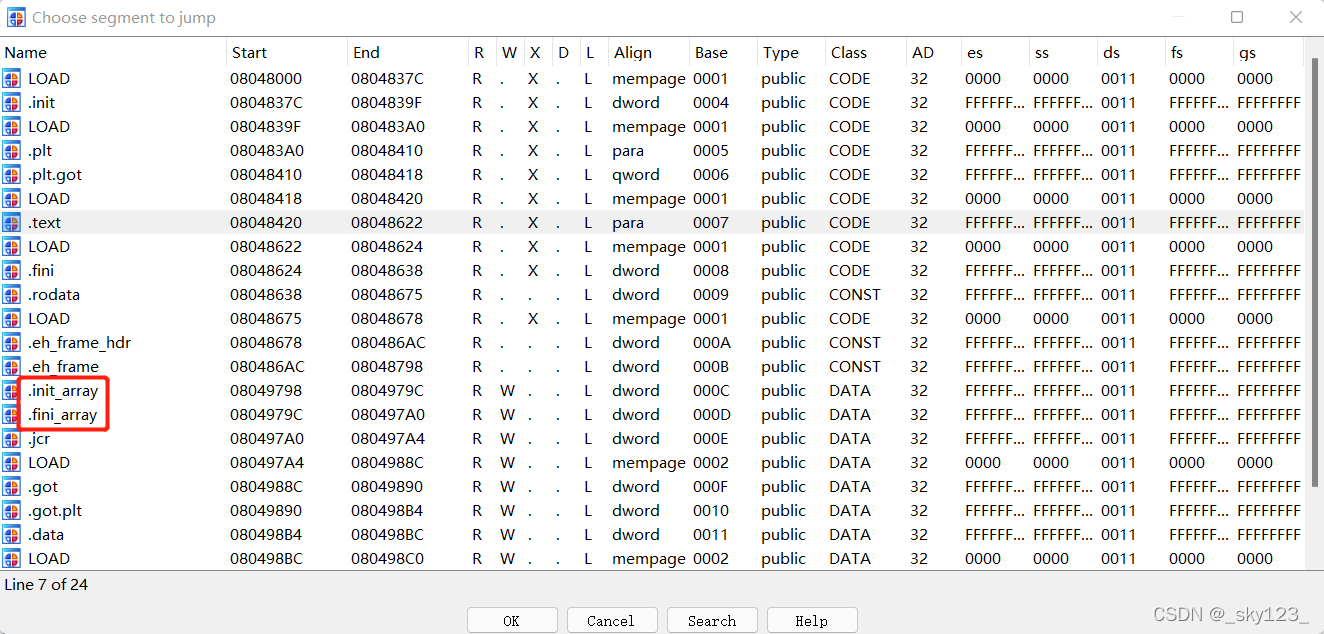Screen dimensions: 1324x634
Task: Open the Search button
Action: point(711,621)
